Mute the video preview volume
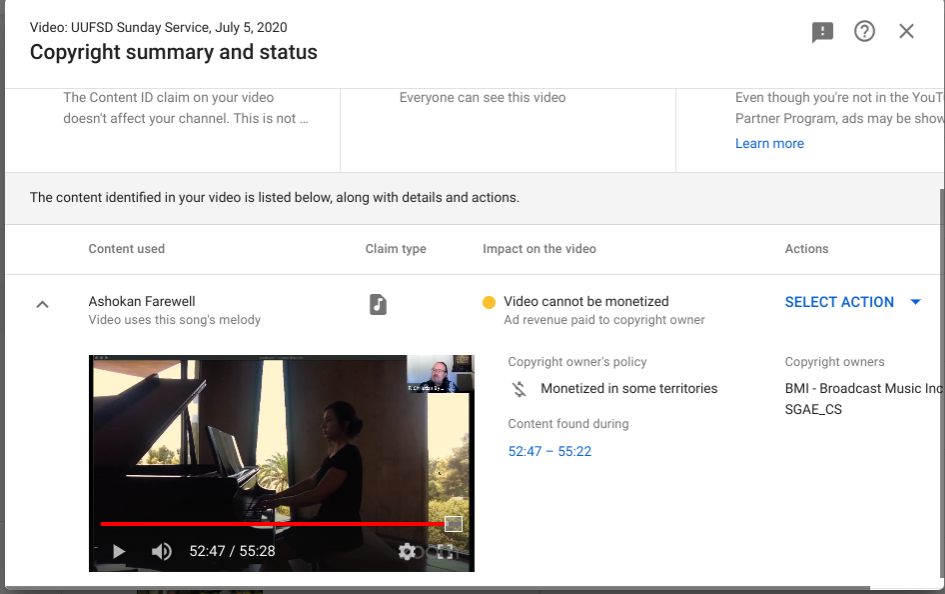Screen dimensions: 945x594 point(161,551)
